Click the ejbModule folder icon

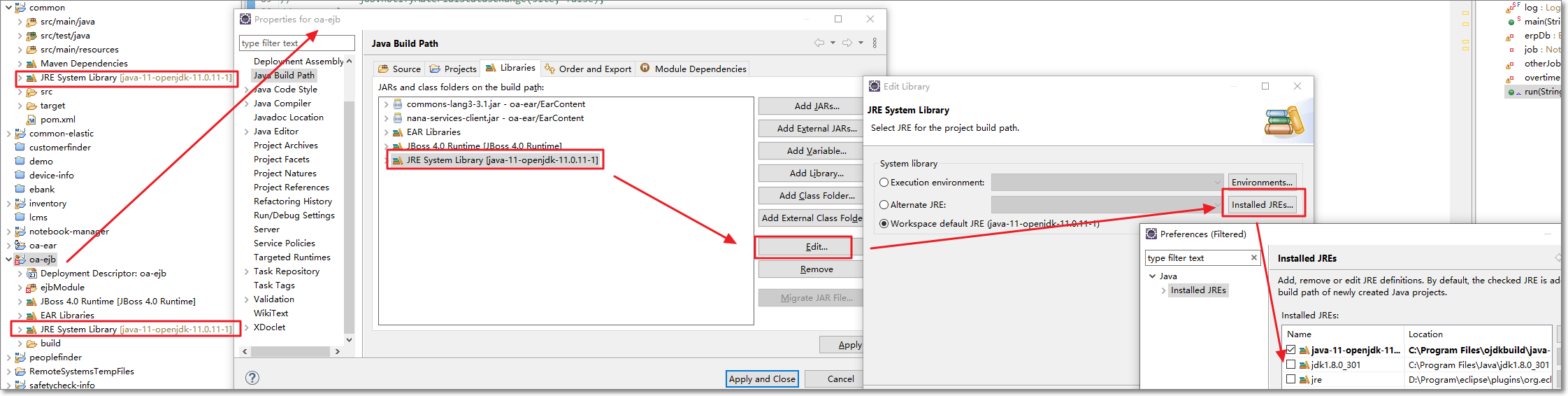click(x=31, y=288)
